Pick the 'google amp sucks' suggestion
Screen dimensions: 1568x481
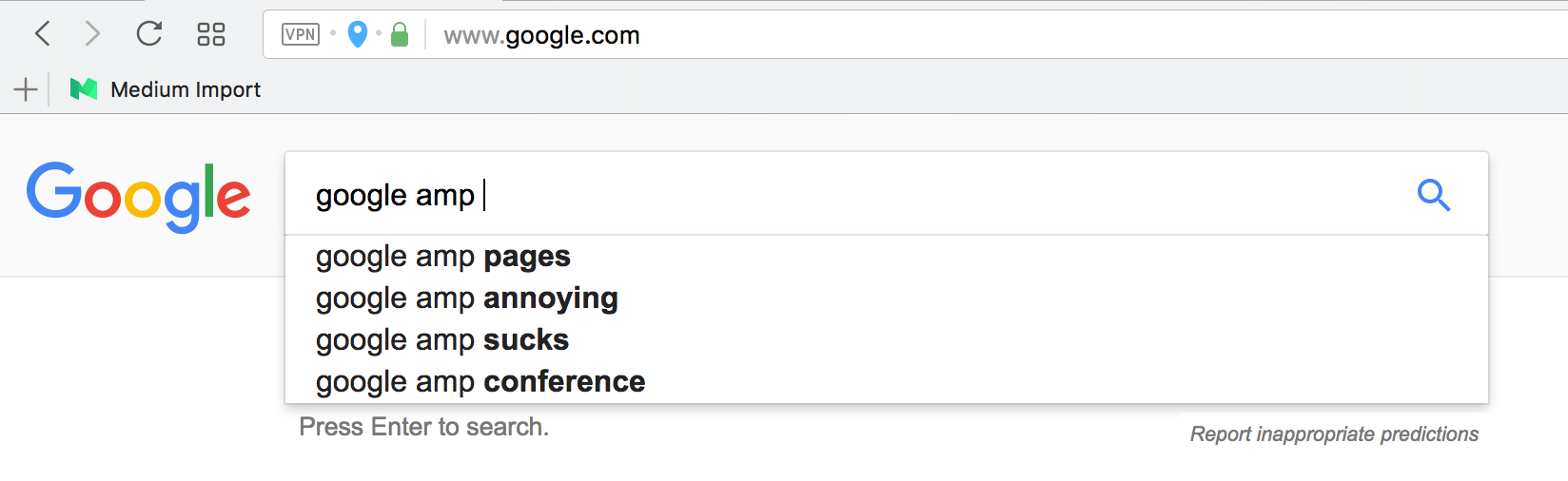pyautogui.click(x=442, y=340)
